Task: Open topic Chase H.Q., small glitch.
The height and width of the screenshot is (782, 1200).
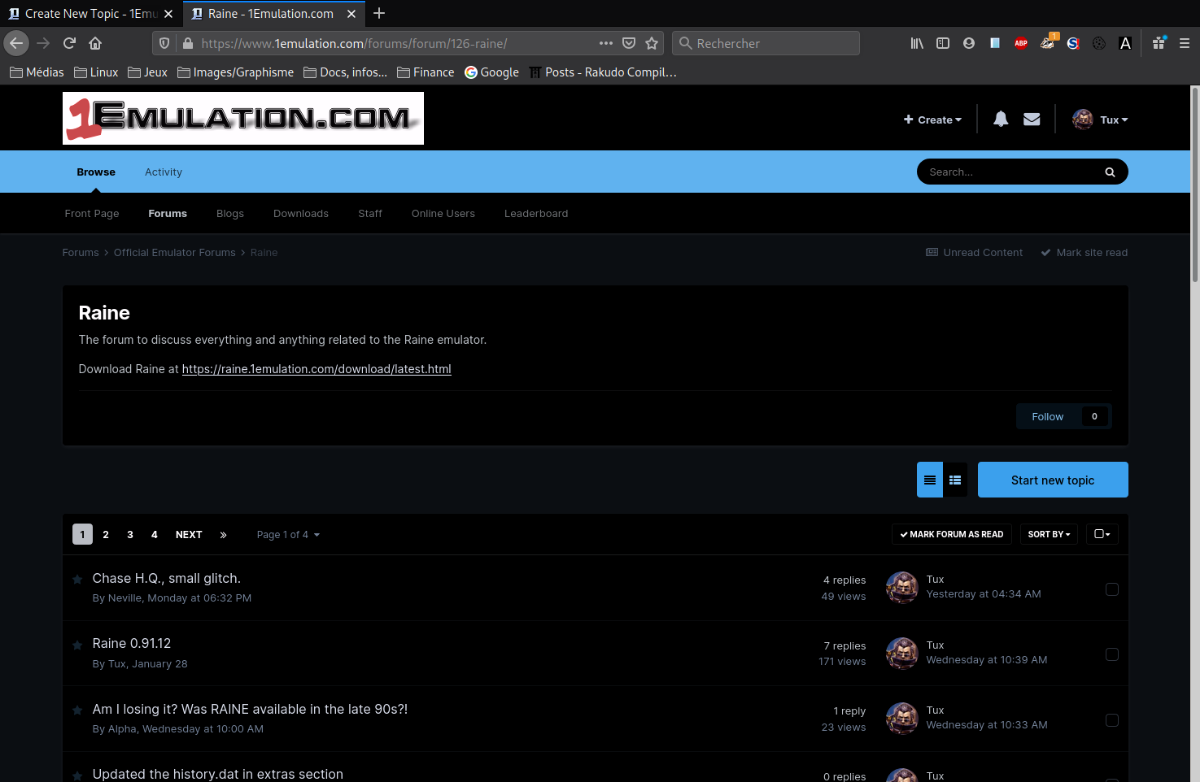Action: pos(166,578)
